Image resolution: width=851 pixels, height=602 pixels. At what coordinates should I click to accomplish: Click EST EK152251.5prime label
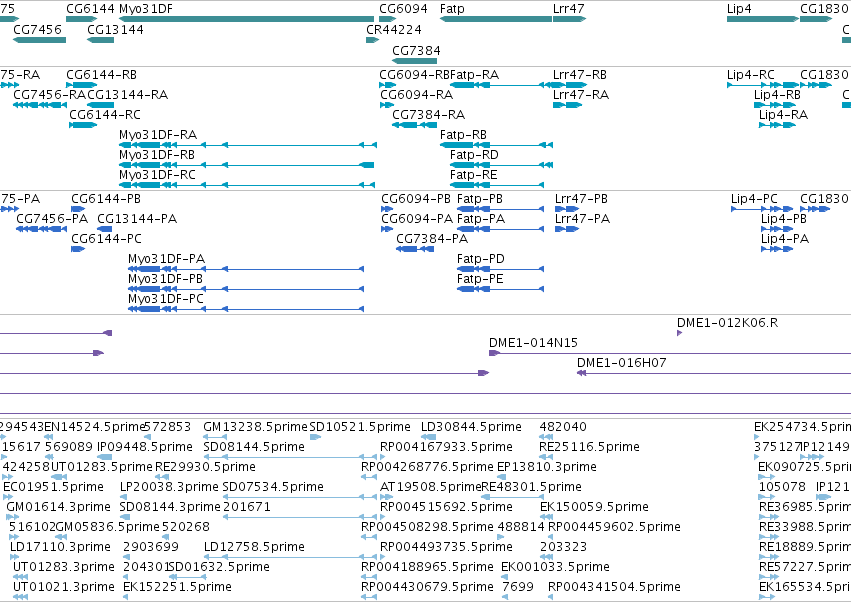(177, 588)
